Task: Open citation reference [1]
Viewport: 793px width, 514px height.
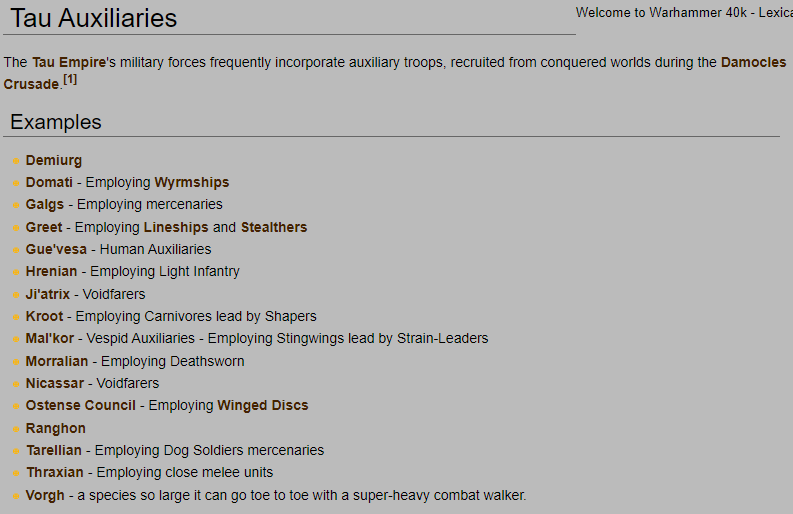Action: [x=70, y=79]
